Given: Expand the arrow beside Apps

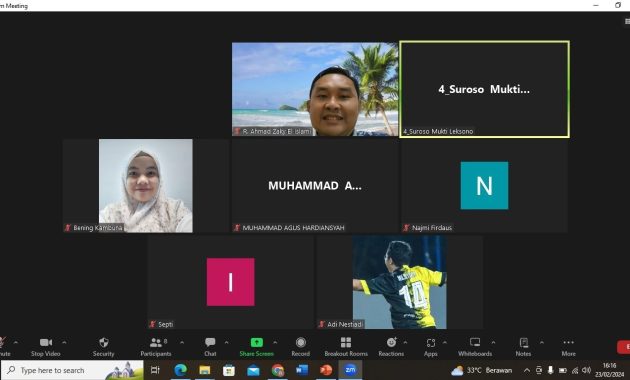Looking at the screenshot, I should pyautogui.click(x=445, y=343).
